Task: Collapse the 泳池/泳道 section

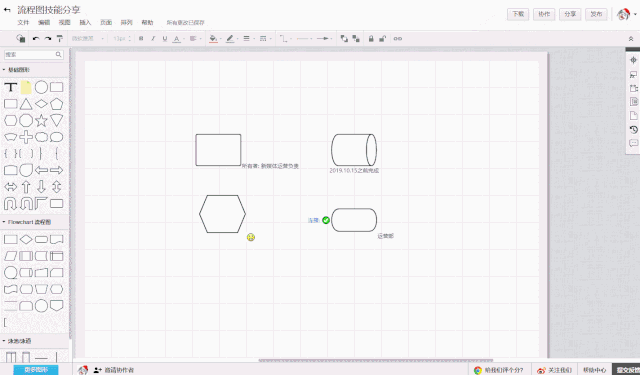Action: click(x=17, y=341)
